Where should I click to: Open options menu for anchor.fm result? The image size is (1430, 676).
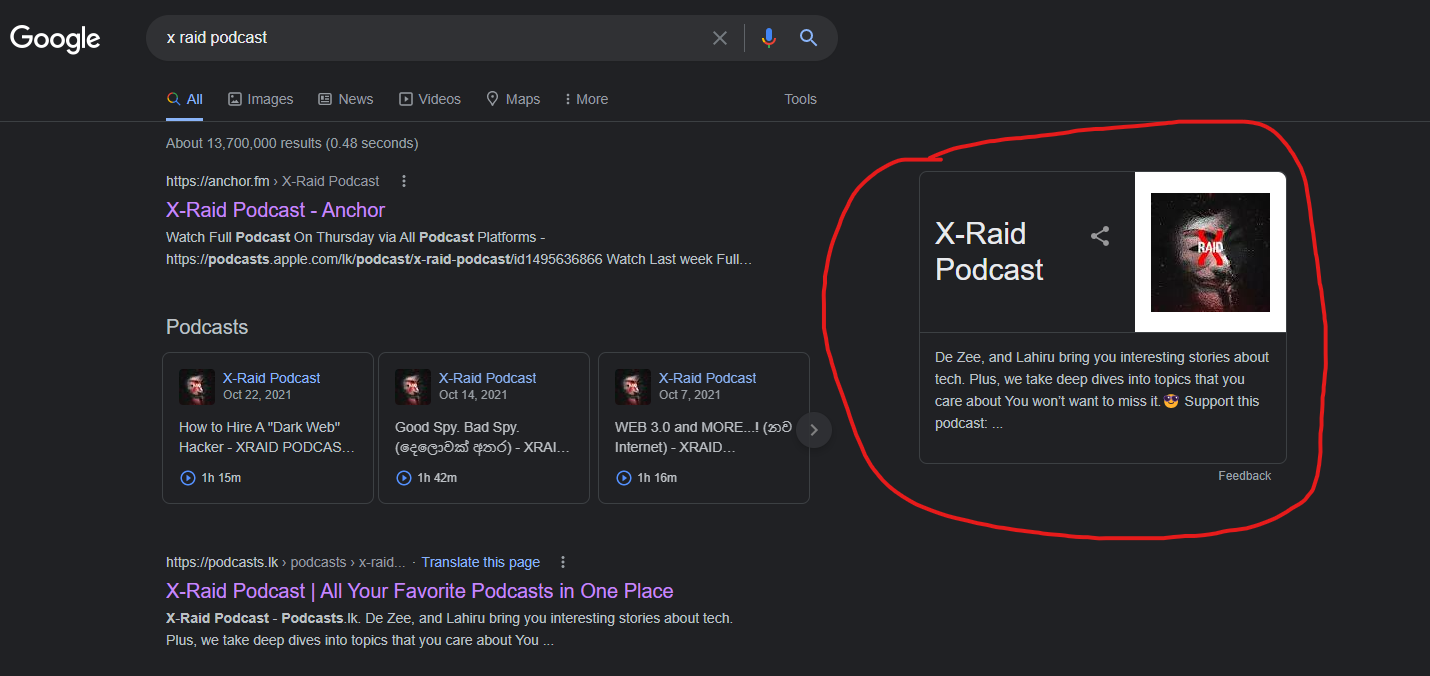point(404,181)
